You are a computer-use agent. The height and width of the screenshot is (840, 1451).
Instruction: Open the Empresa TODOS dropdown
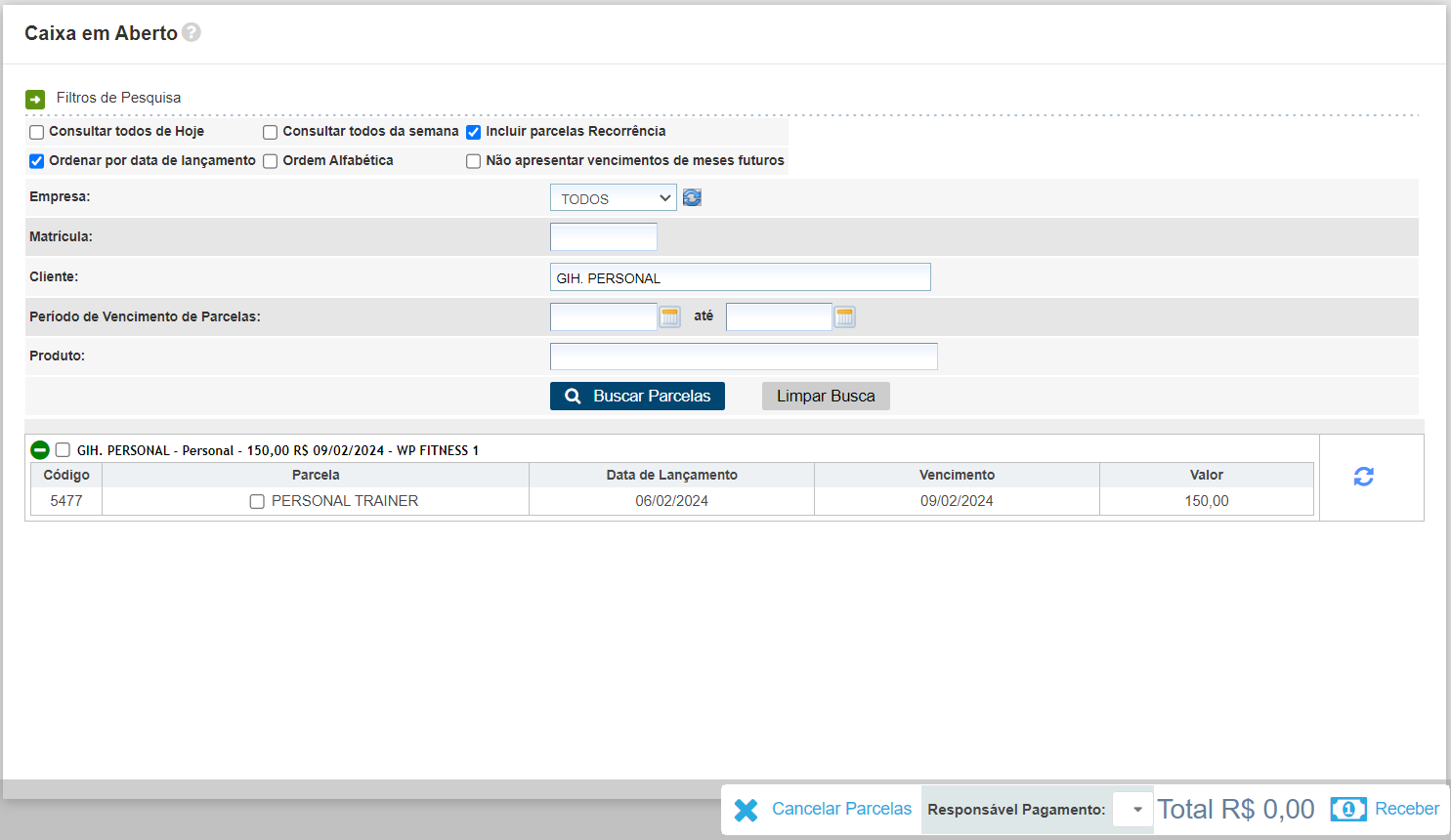pyautogui.click(x=613, y=198)
